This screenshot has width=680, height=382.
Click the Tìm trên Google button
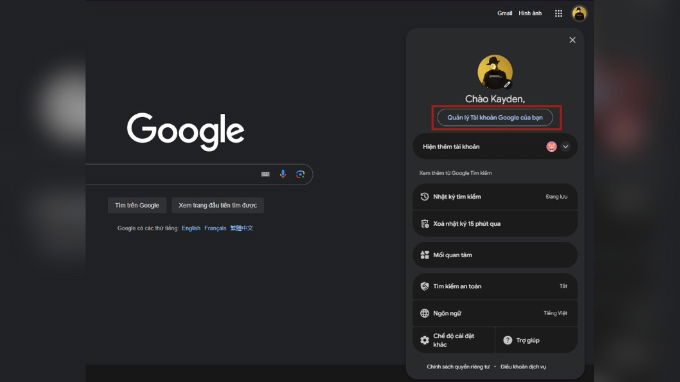(137, 205)
